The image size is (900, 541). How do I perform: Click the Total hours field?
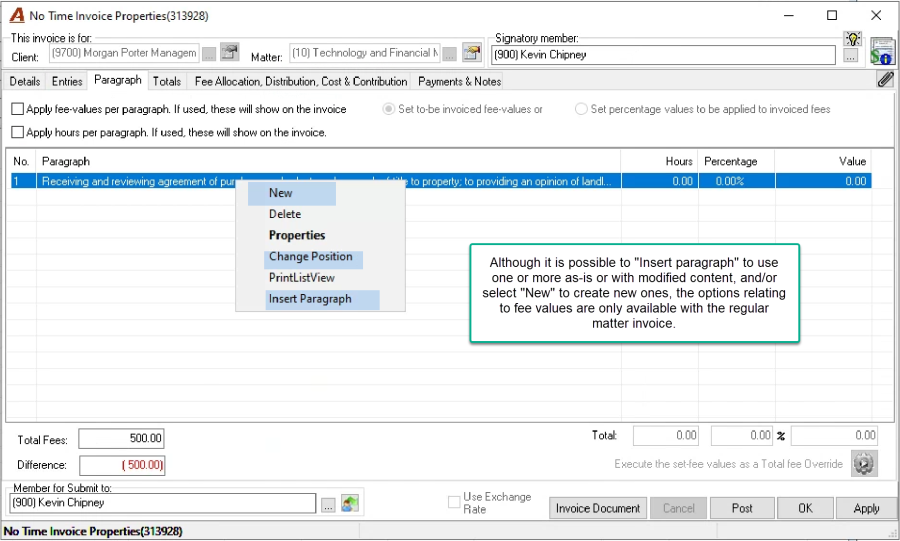pyautogui.click(x=666, y=436)
